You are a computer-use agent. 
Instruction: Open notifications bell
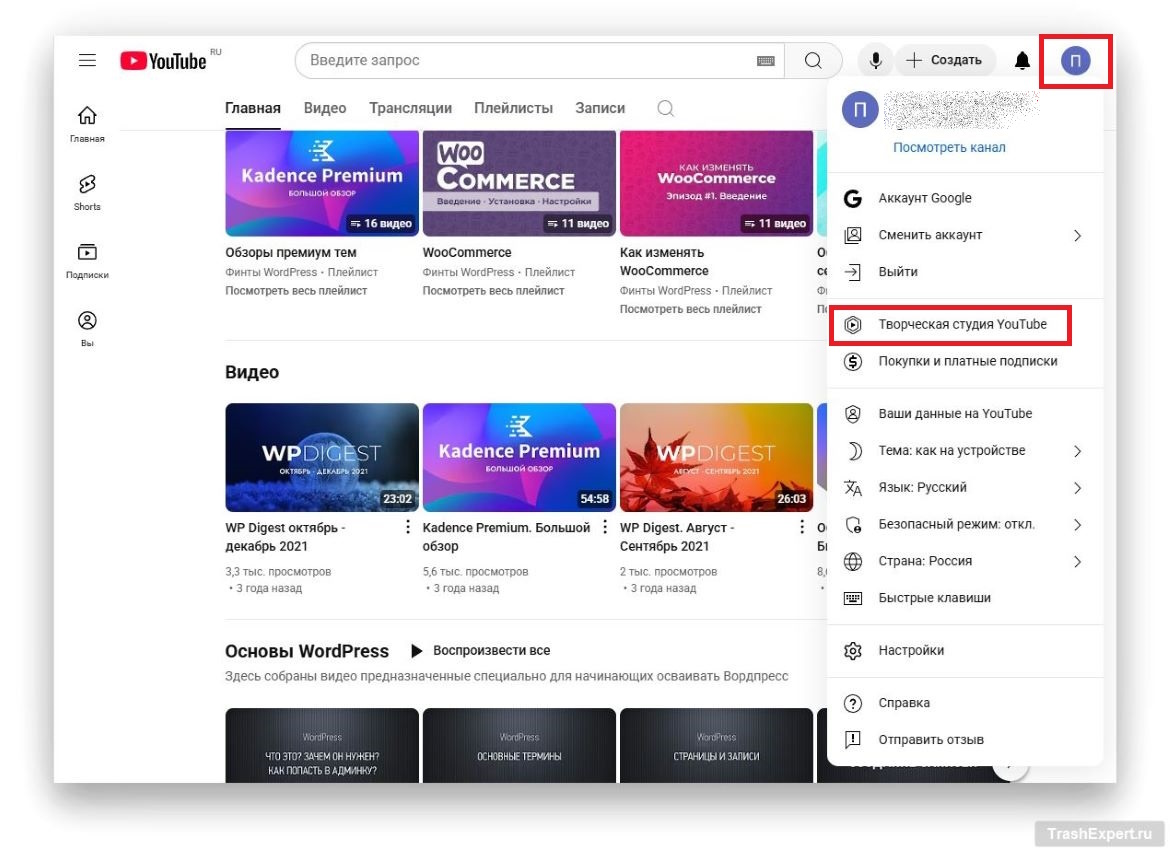pyautogui.click(x=1022, y=60)
